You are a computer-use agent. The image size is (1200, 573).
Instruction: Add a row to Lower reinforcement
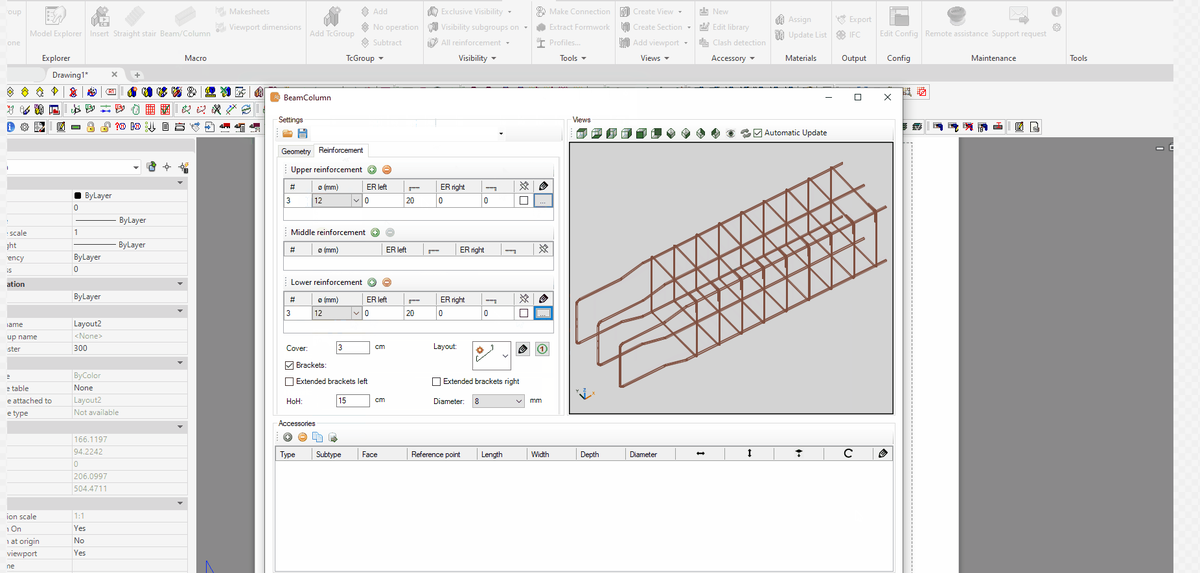372,282
